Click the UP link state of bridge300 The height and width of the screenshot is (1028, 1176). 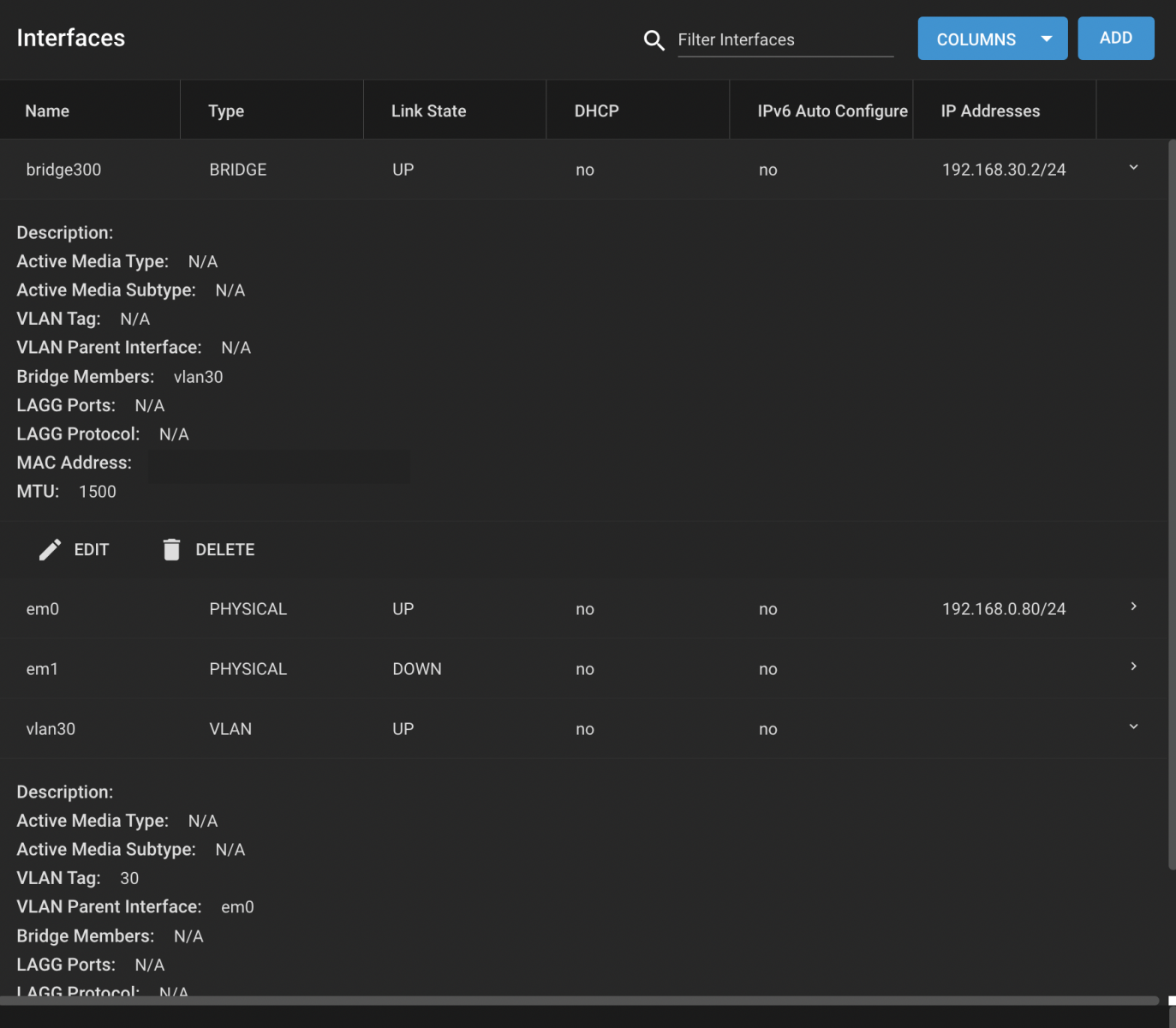403,170
